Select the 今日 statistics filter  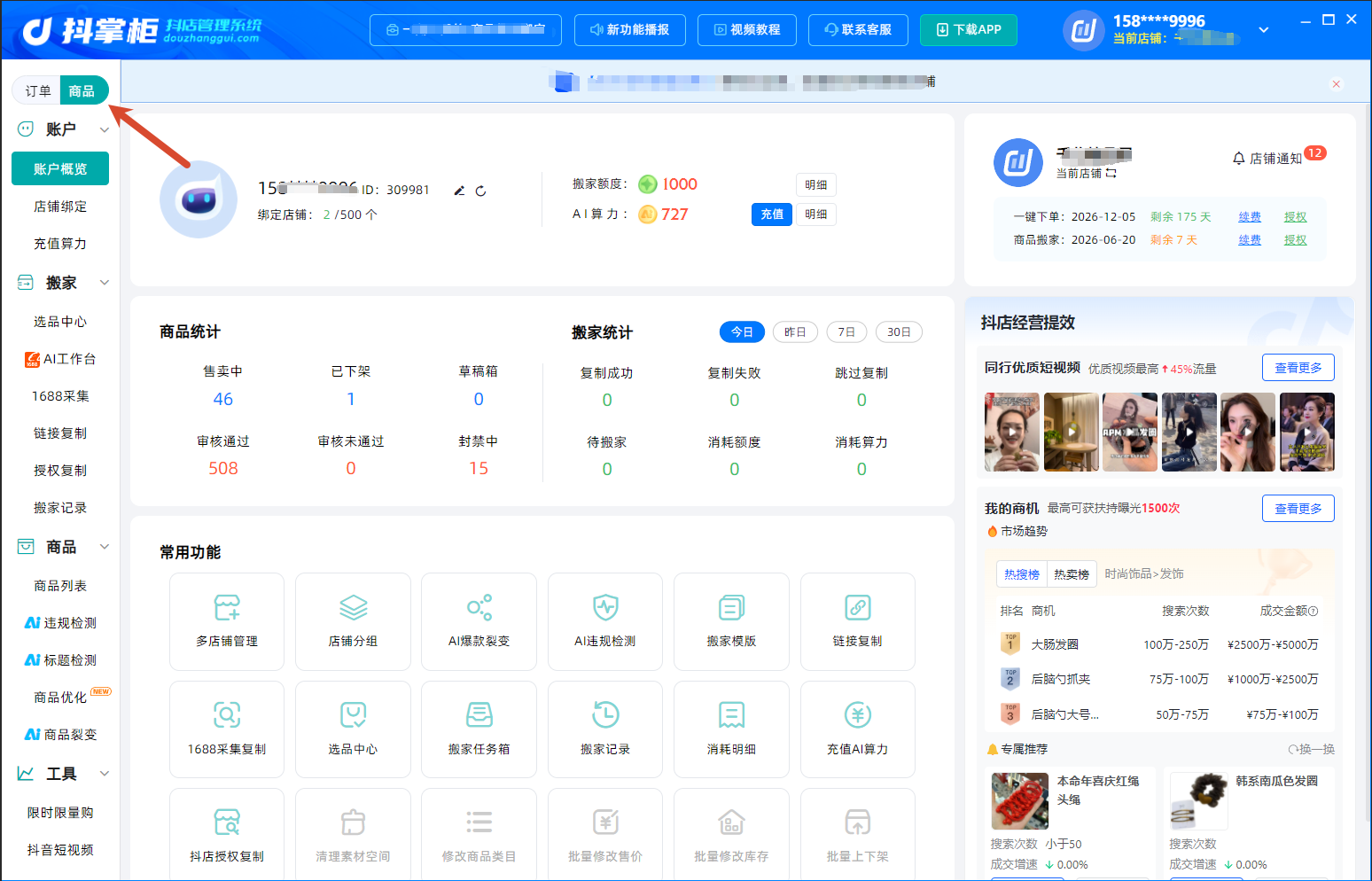742,331
